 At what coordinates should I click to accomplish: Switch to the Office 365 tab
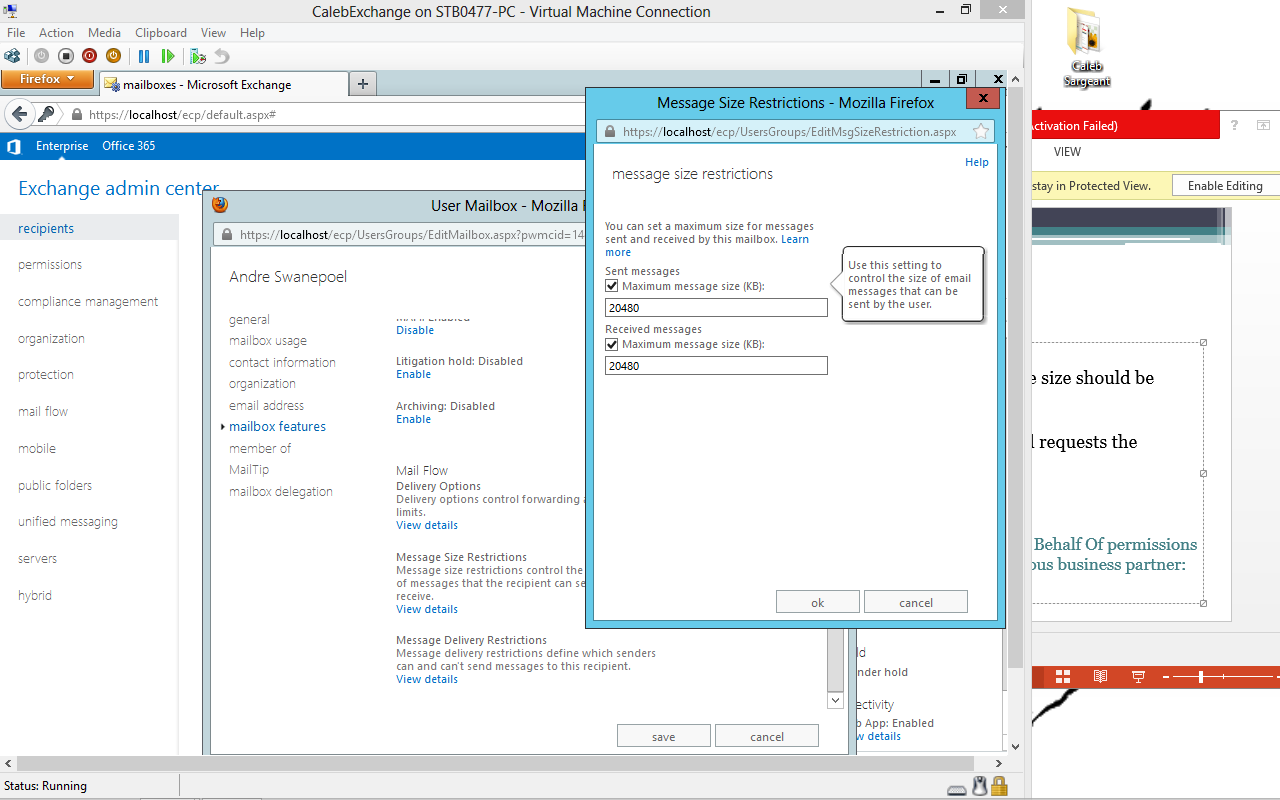click(x=128, y=146)
